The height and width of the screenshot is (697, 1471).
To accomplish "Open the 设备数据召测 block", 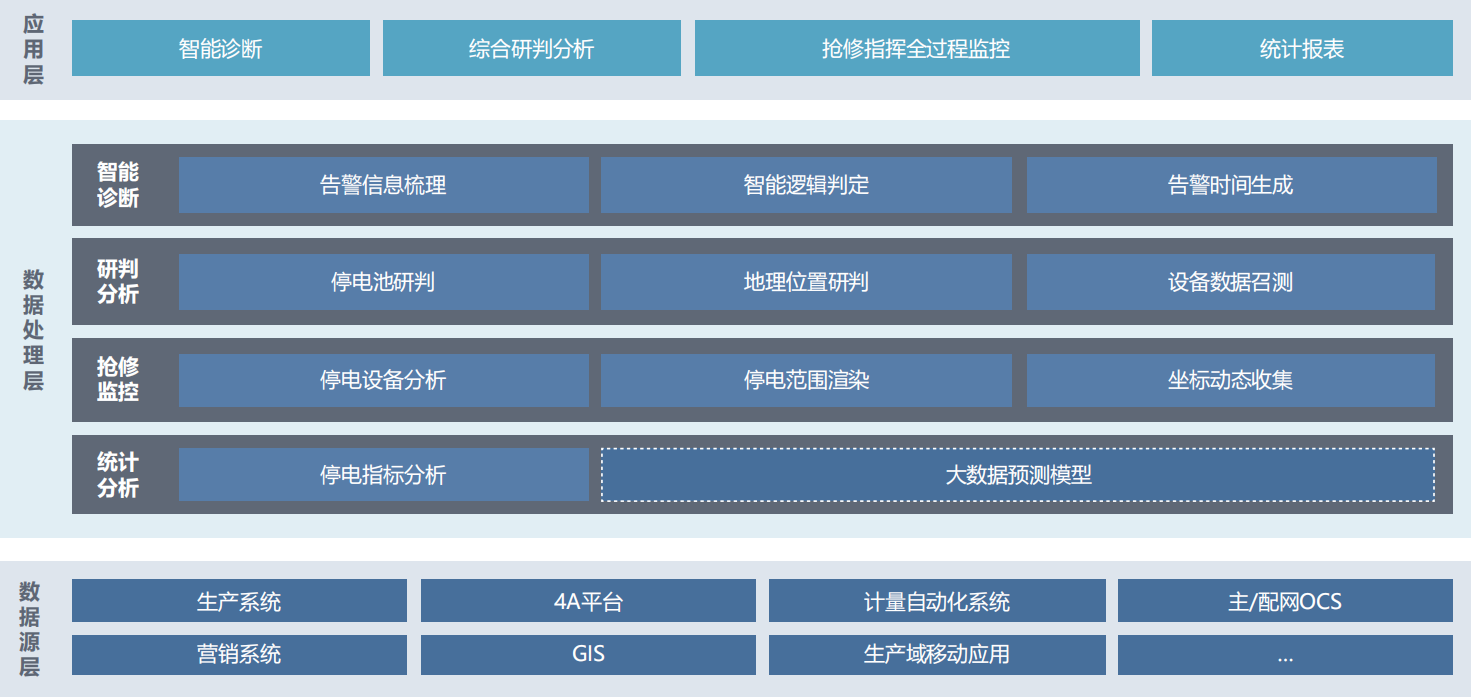I will pyautogui.click(x=1232, y=282).
